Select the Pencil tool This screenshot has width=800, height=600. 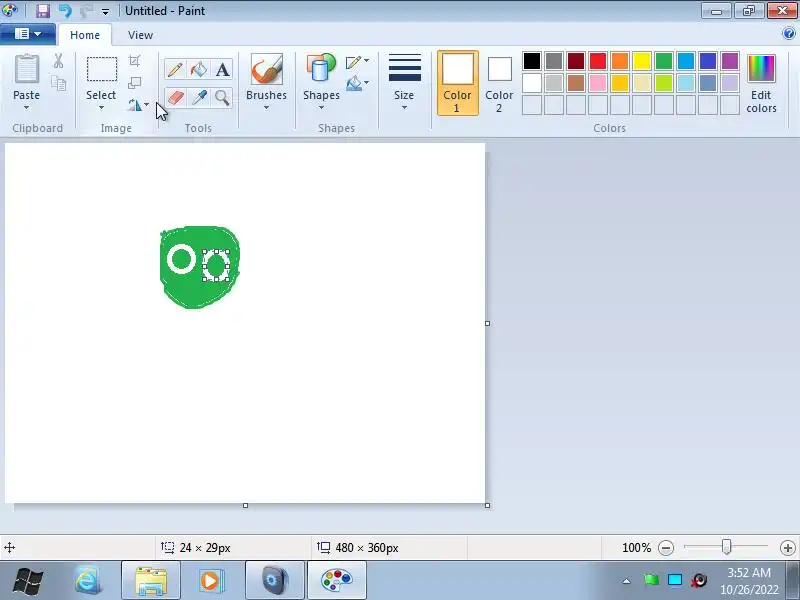pos(175,69)
